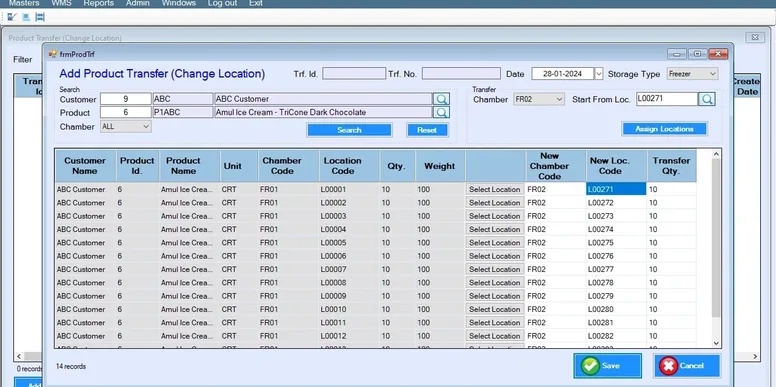Click Select Location for row L00002
This screenshot has width=776, height=387.
click(x=494, y=202)
